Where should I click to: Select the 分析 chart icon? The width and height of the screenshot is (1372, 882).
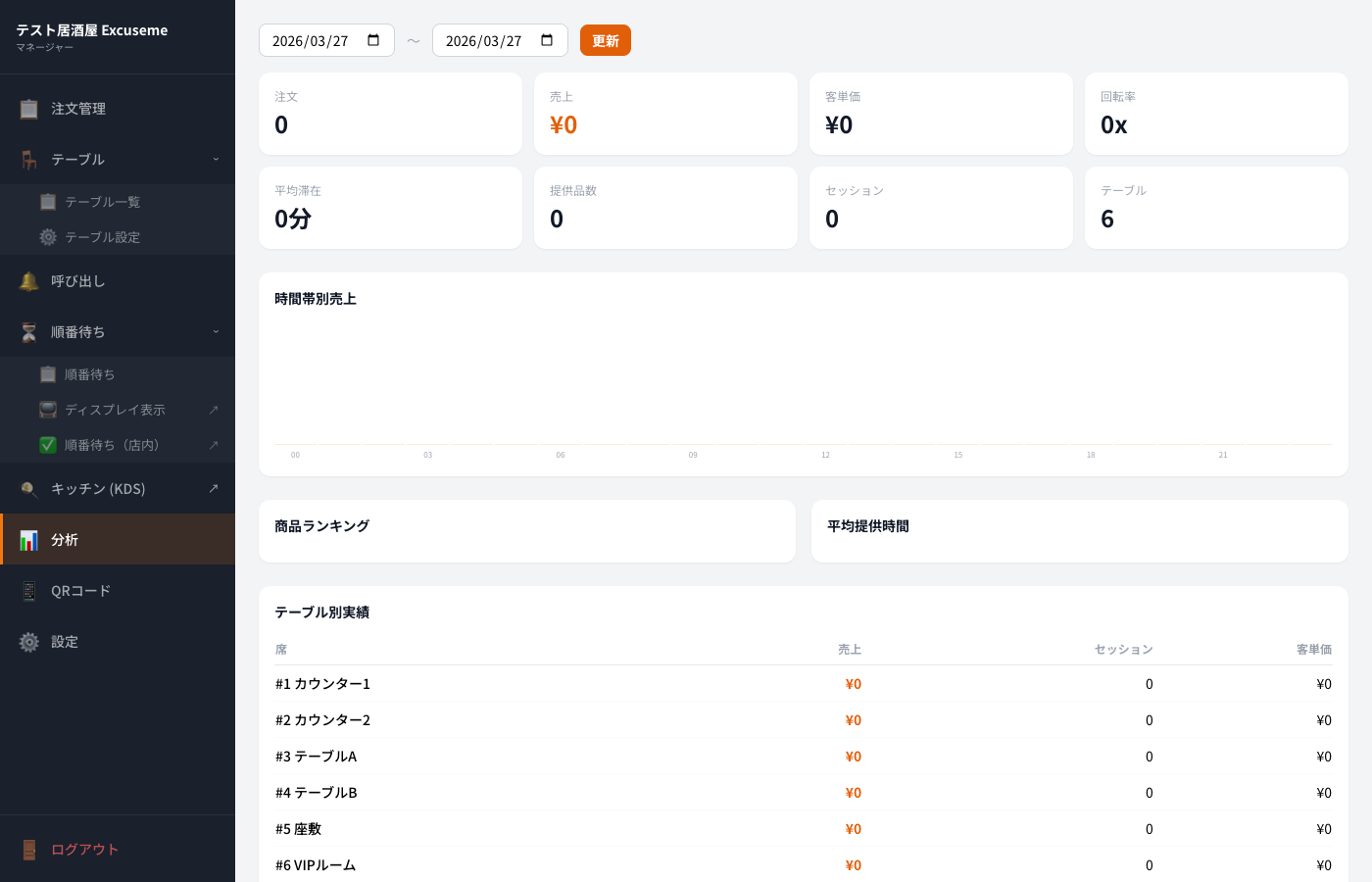click(28, 540)
